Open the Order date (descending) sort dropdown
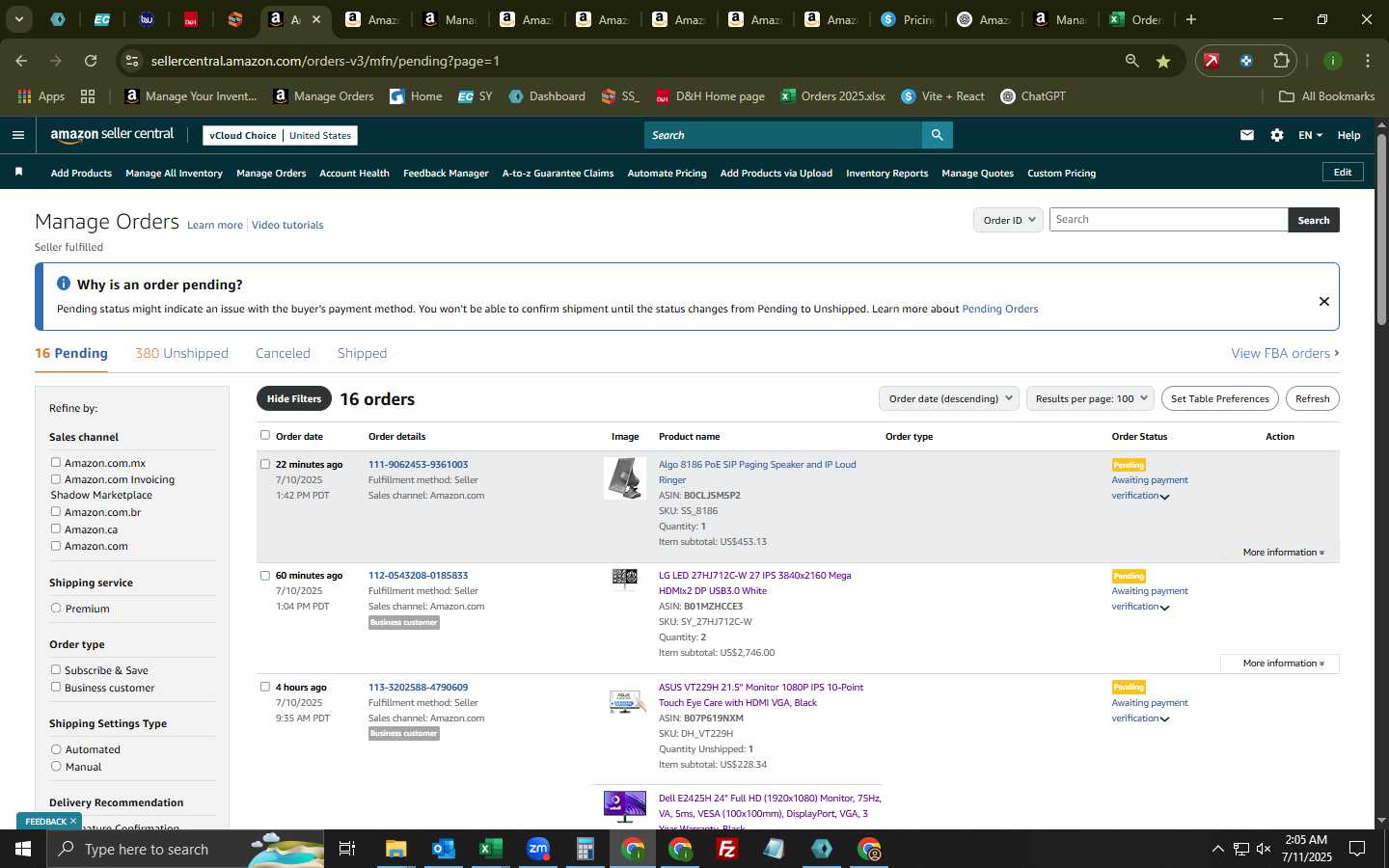 click(x=949, y=398)
